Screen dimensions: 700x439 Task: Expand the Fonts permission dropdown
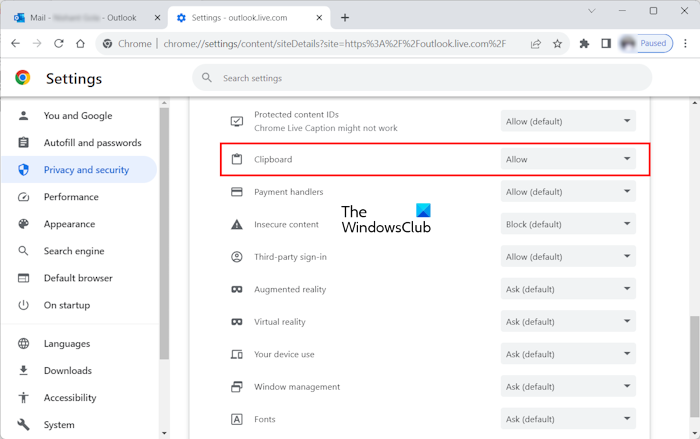[568, 419]
